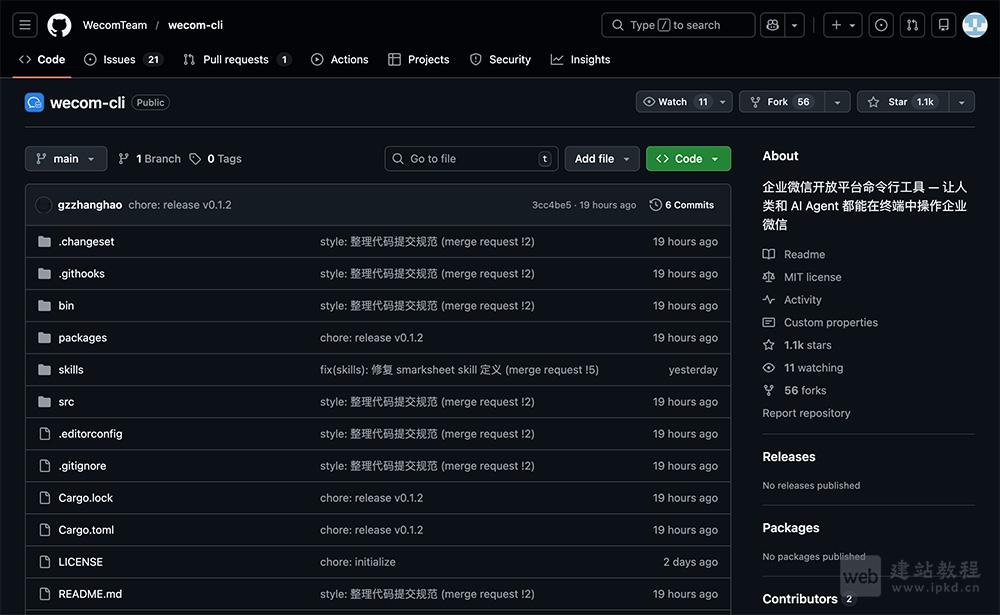Open the Report repository link

pos(806,412)
